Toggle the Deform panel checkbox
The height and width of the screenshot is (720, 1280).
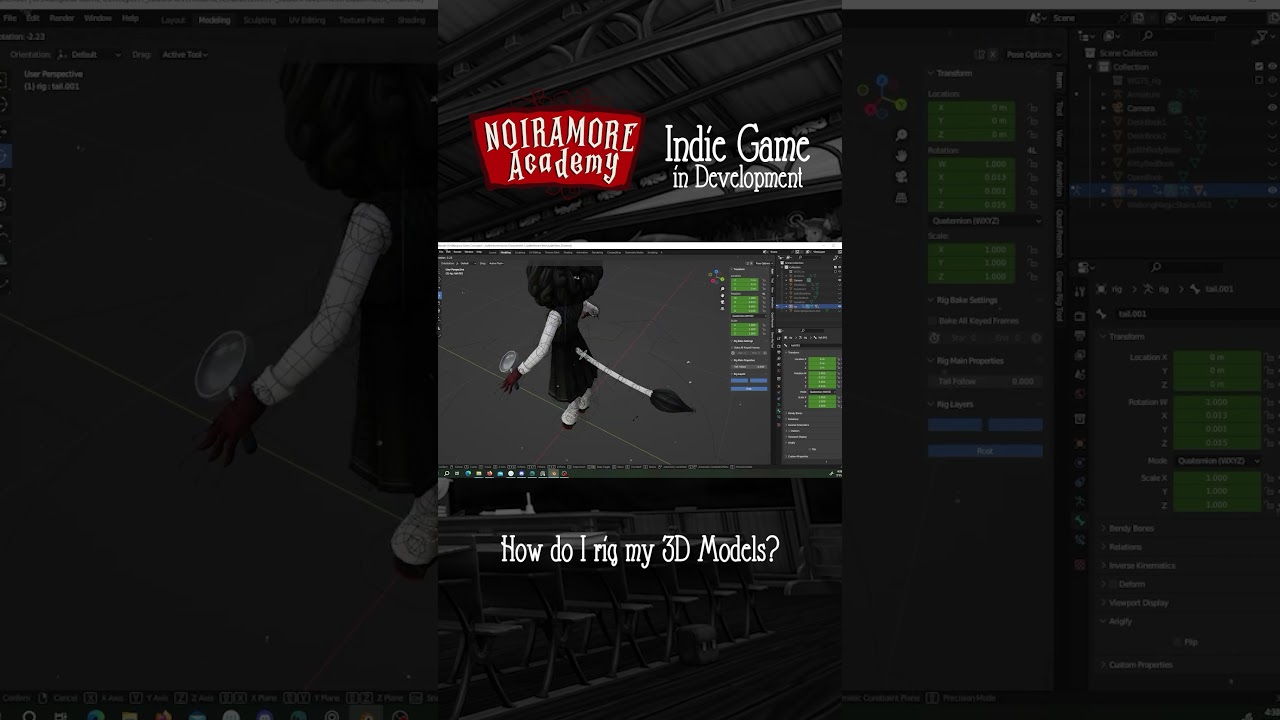1111,584
